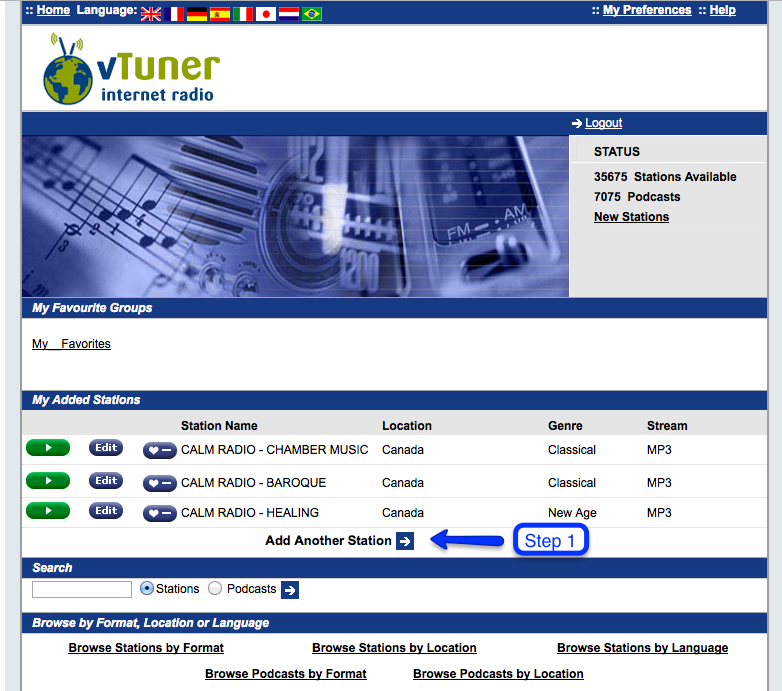Click heart minus icon for HEALING station
Image resolution: width=782 pixels, height=691 pixels.
point(159,513)
